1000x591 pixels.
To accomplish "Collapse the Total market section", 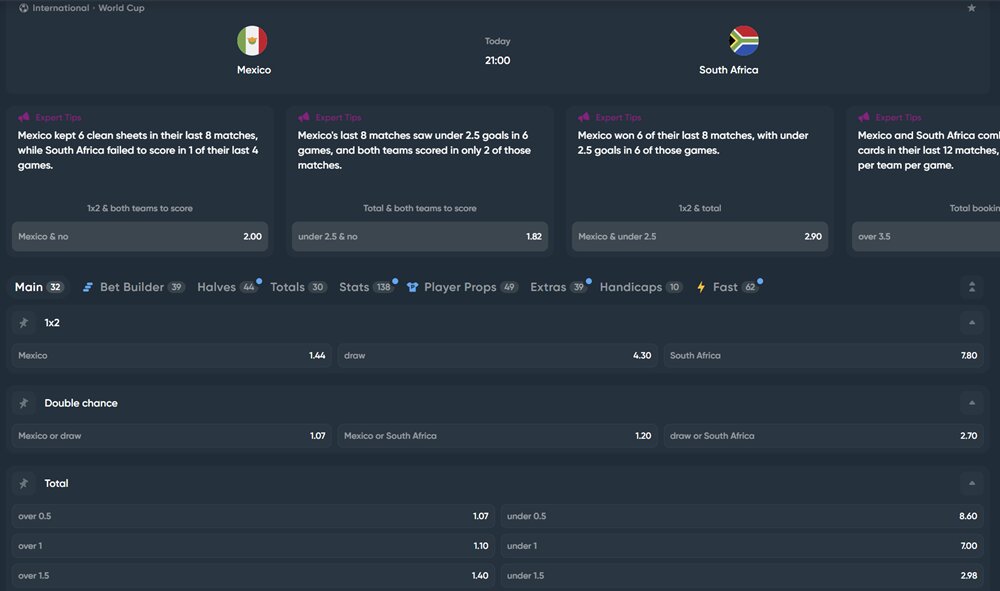I will point(972,483).
